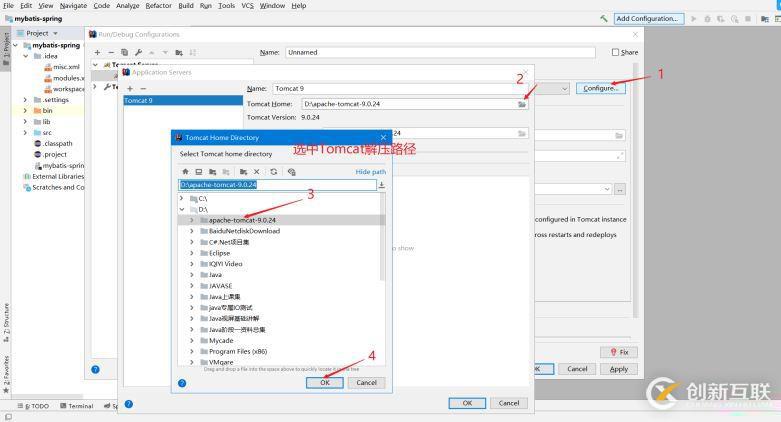
Task: Click Cancel in Application Servers dialog
Action: click(509, 403)
